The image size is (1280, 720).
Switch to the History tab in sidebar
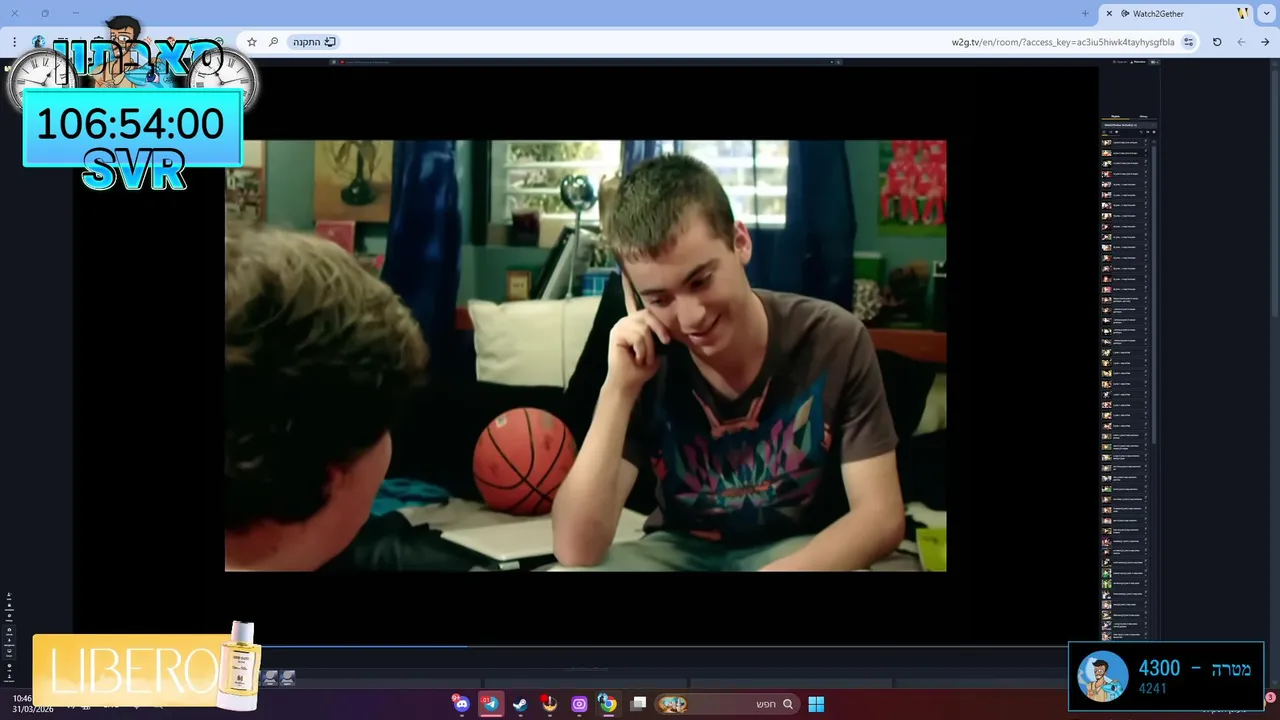coord(1143,116)
